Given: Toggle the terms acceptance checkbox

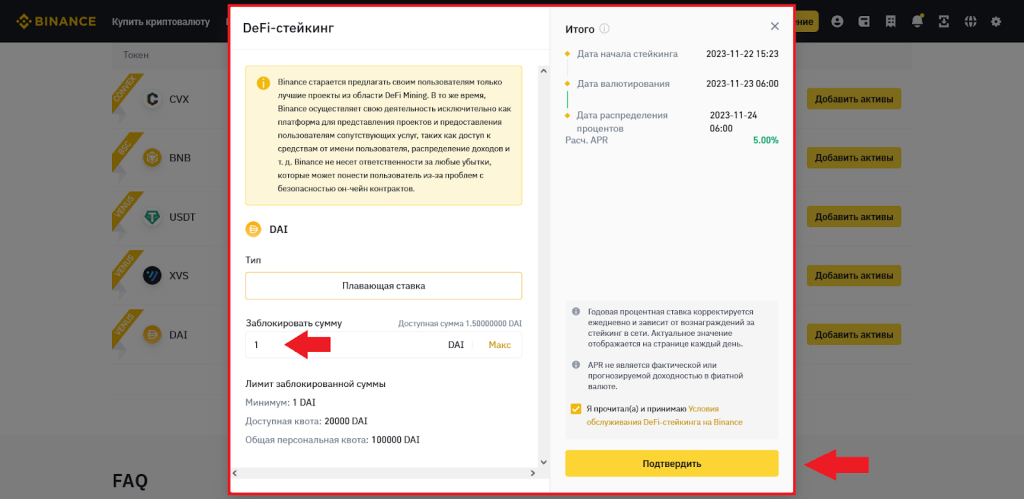Looking at the screenshot, I should coord(575,409).
